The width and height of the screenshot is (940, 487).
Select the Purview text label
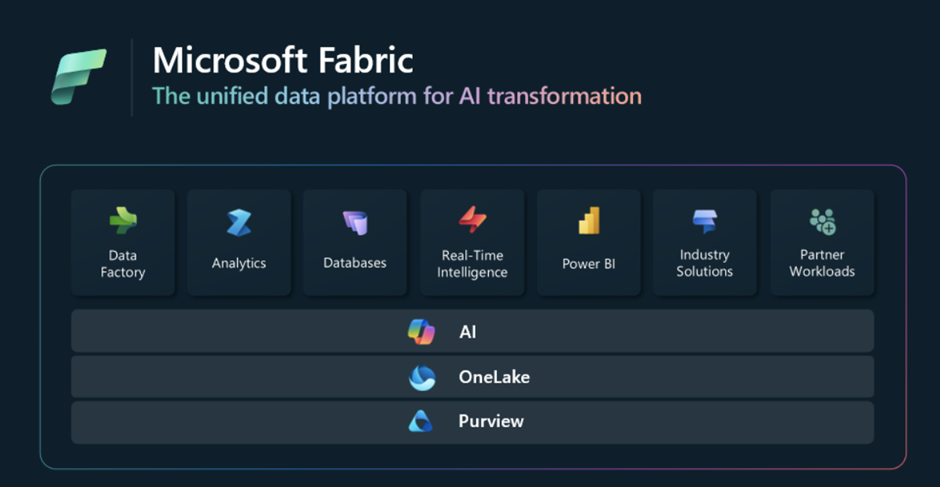(490, 422)
